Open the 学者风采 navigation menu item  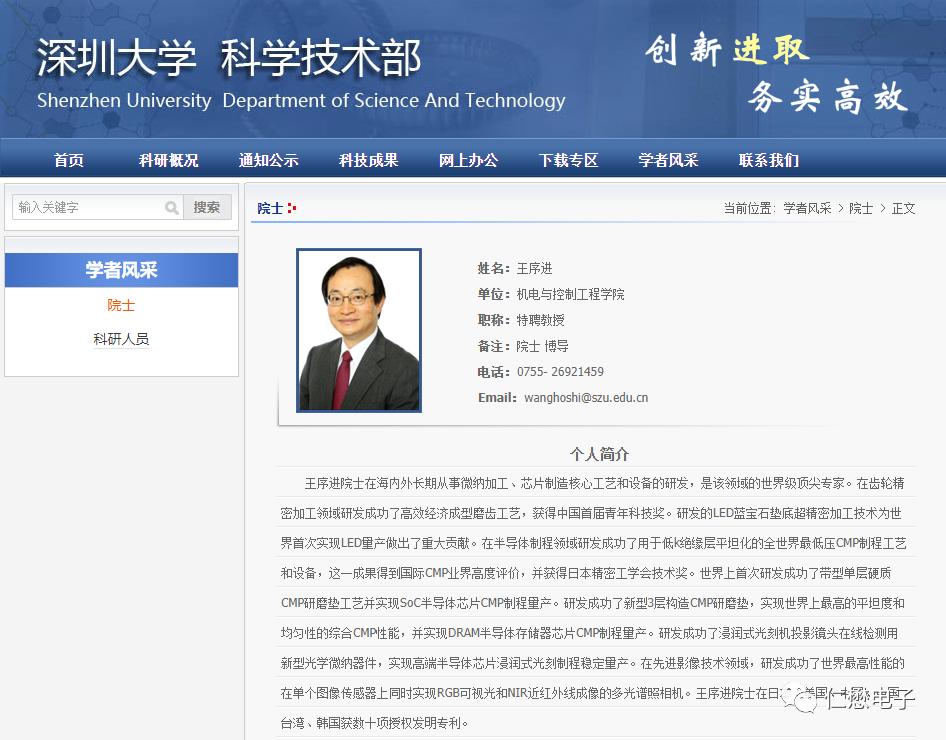668,160
